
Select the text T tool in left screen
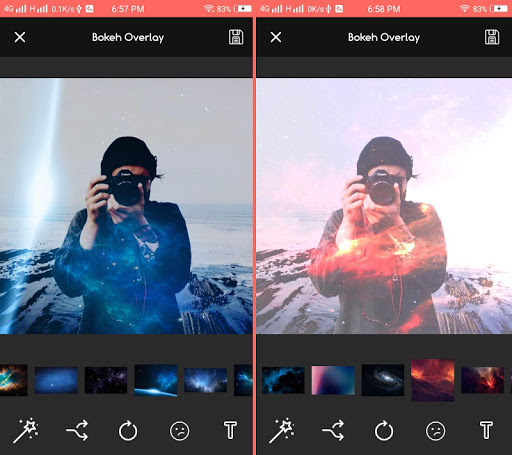tap(230, 430)
